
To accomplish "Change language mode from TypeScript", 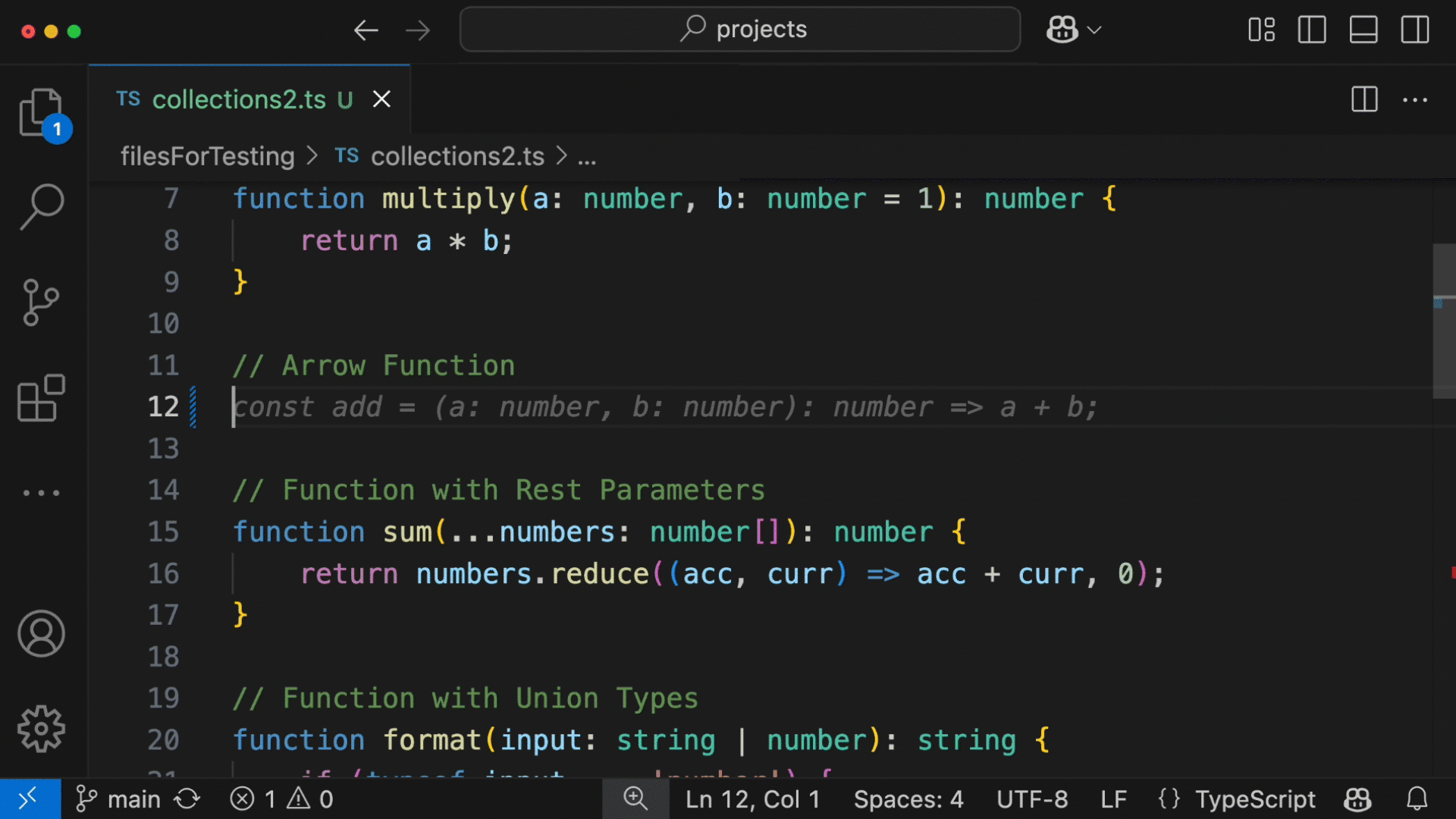I will pos(1254,799).
